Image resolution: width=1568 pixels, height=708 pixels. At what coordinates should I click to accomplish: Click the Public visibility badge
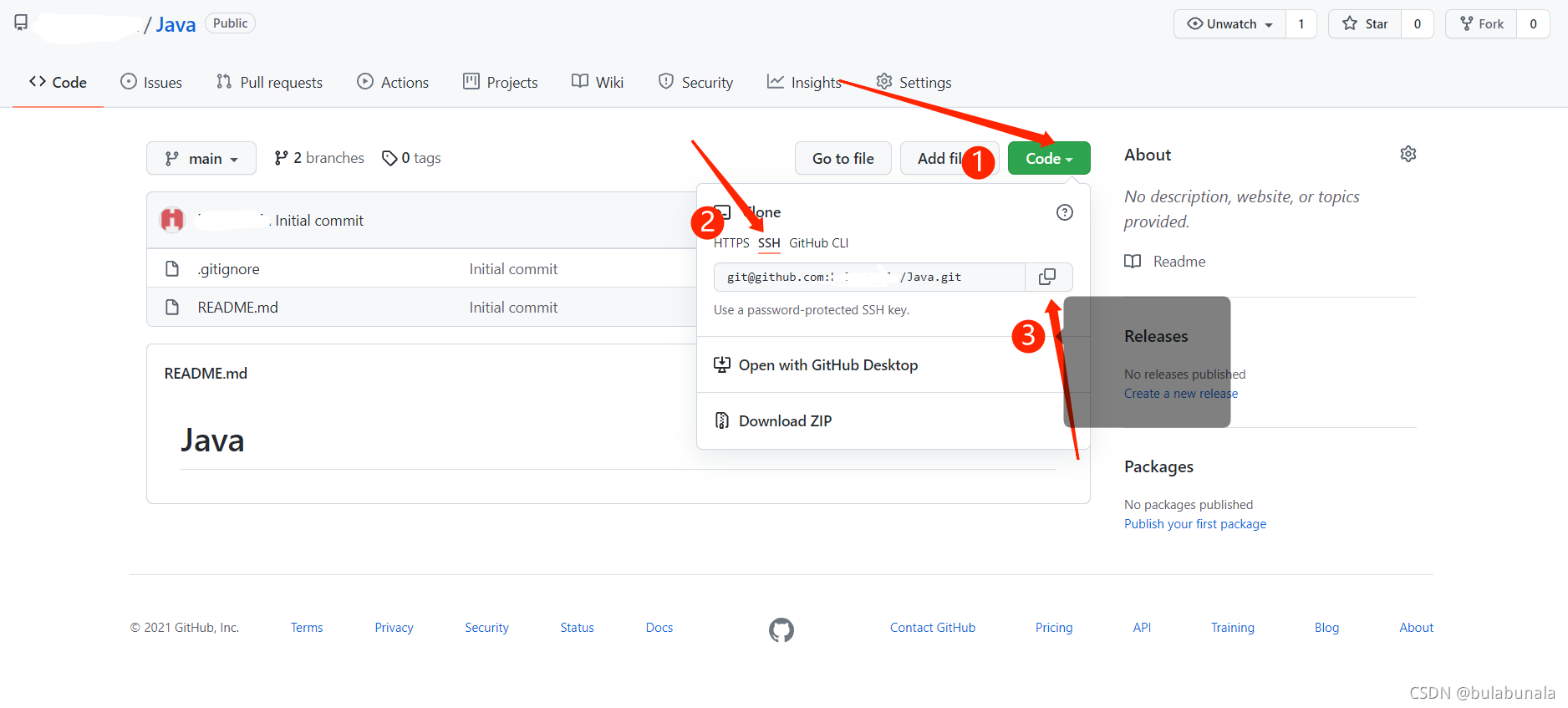pyautogui.click(x=230, y=23)
